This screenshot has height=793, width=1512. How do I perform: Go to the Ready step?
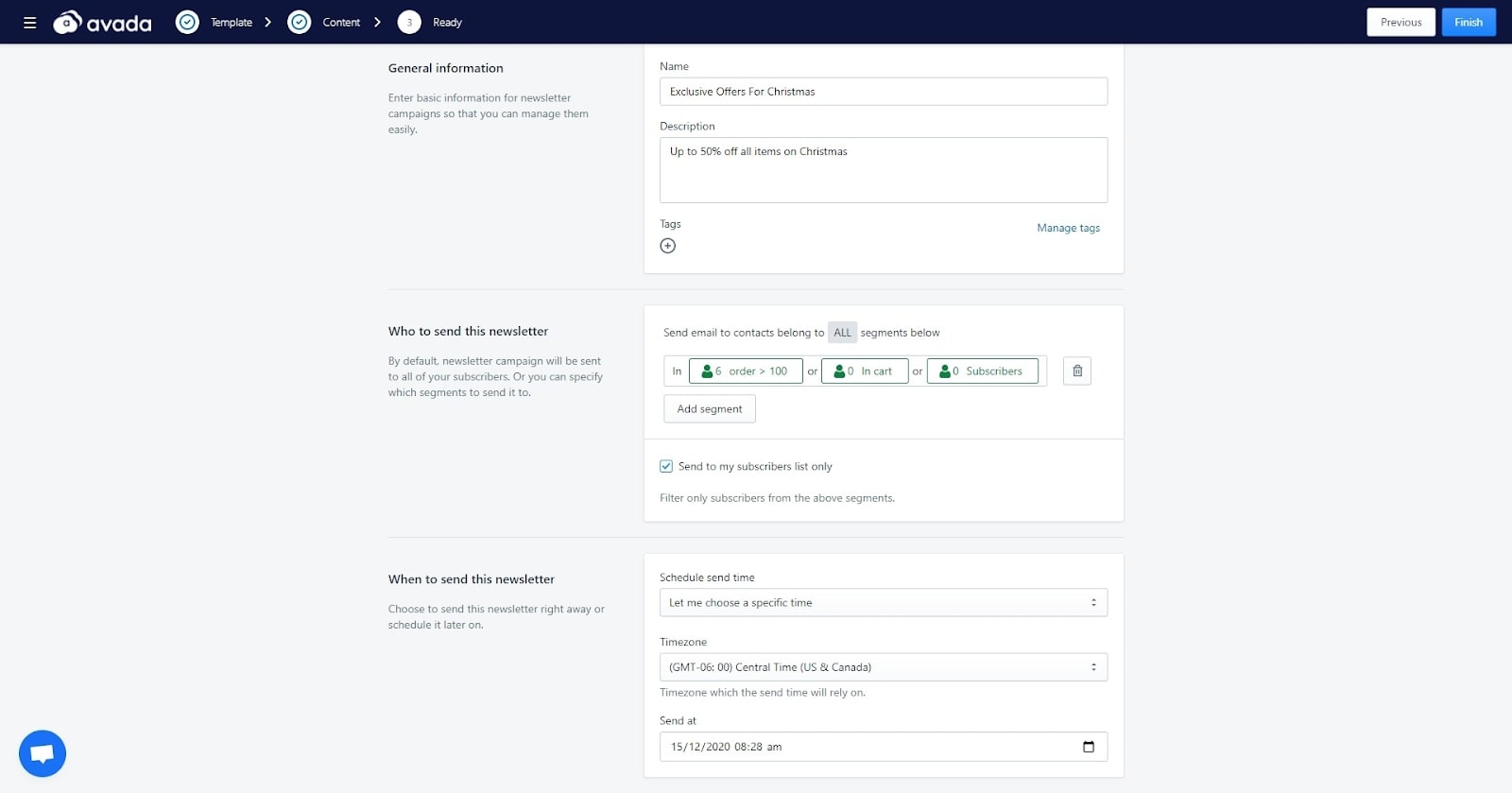pyautogui.click(x=446, y=23)
